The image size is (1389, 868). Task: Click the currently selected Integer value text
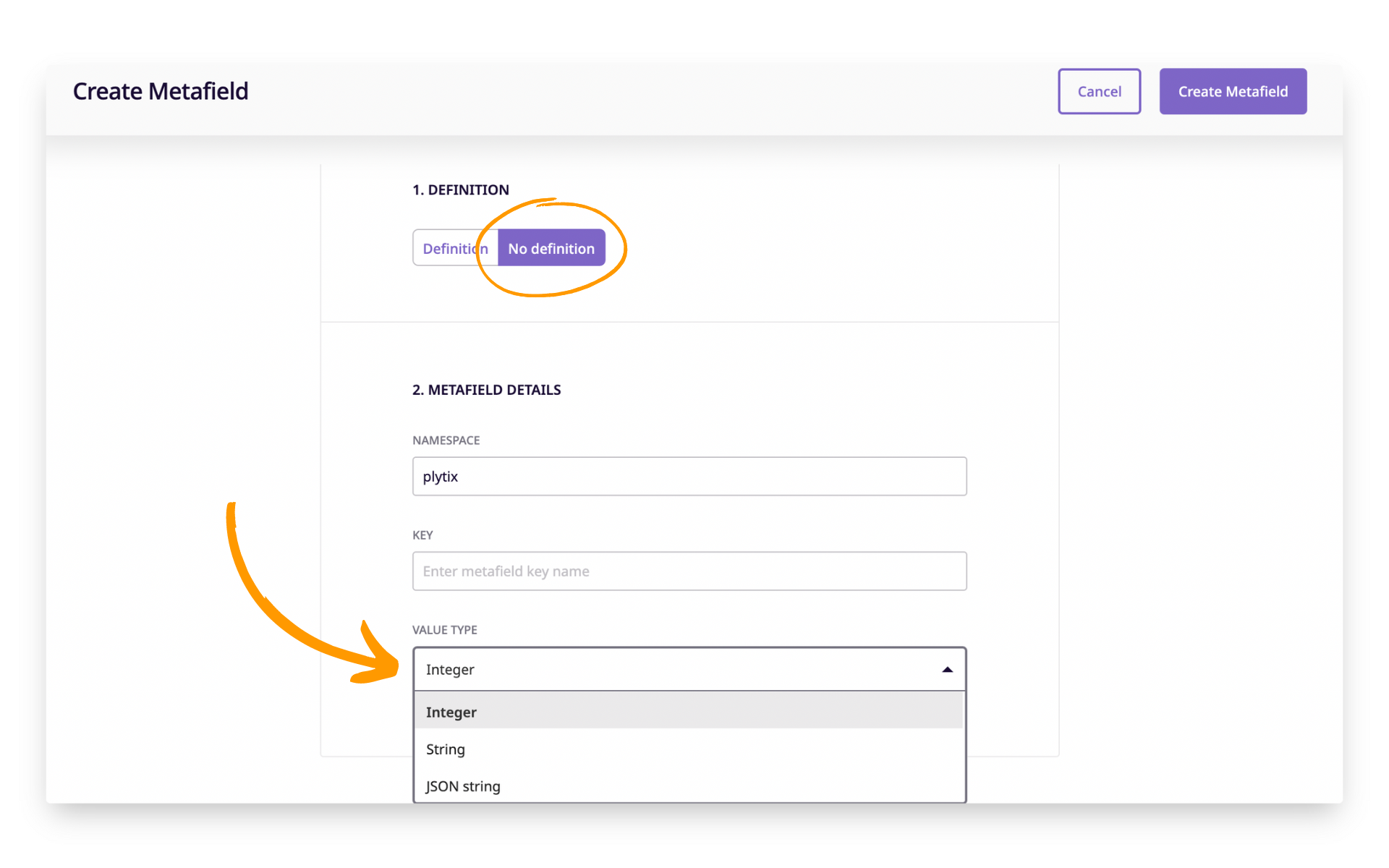point(450,669)
